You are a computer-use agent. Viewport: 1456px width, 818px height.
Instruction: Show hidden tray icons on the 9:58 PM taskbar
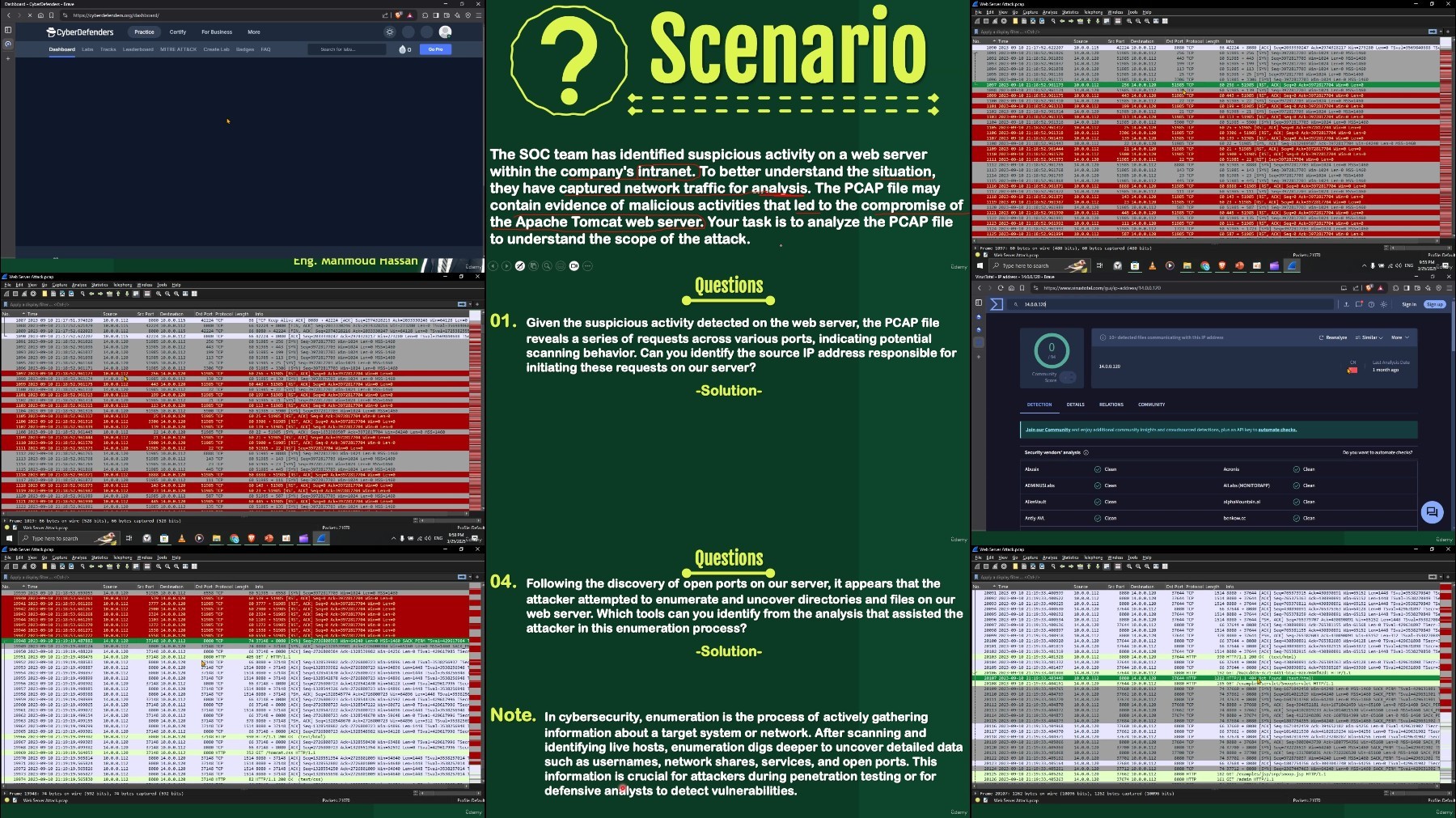[x=394, y=538]
